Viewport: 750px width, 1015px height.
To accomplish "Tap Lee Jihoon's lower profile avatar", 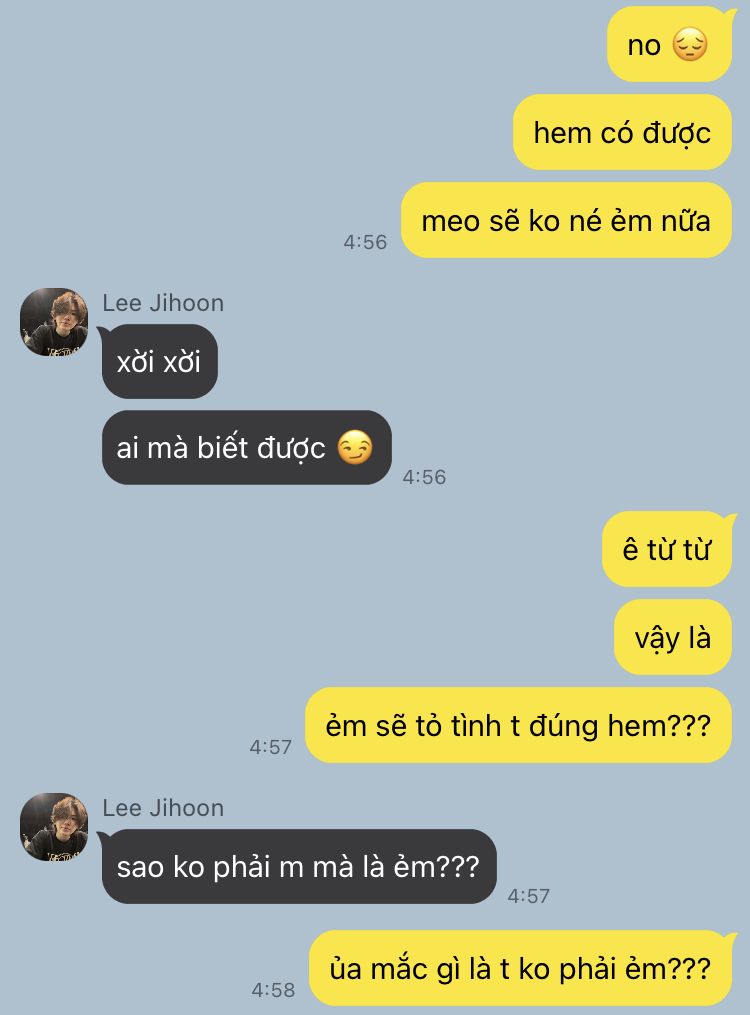I will coord(54,827).
